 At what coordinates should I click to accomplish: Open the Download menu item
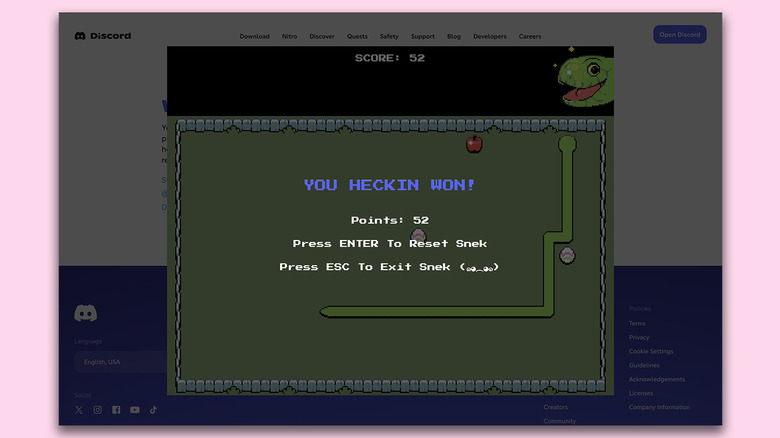[254, 36]
